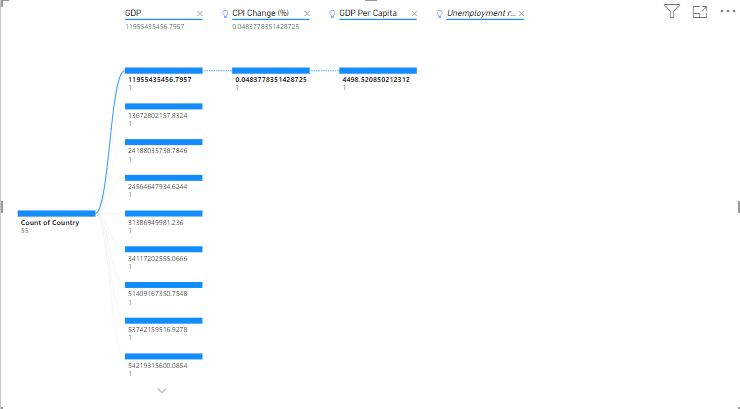Screen dimensions: 740x409
Task: Click the GDP Per Capita column header
Action: click(368, 13)
